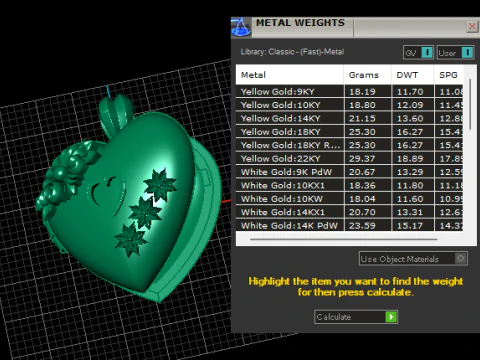Select White Gold:14KX1 row
Screen dimensions: 480x360
pyautogui.click(x=349, y=212)
